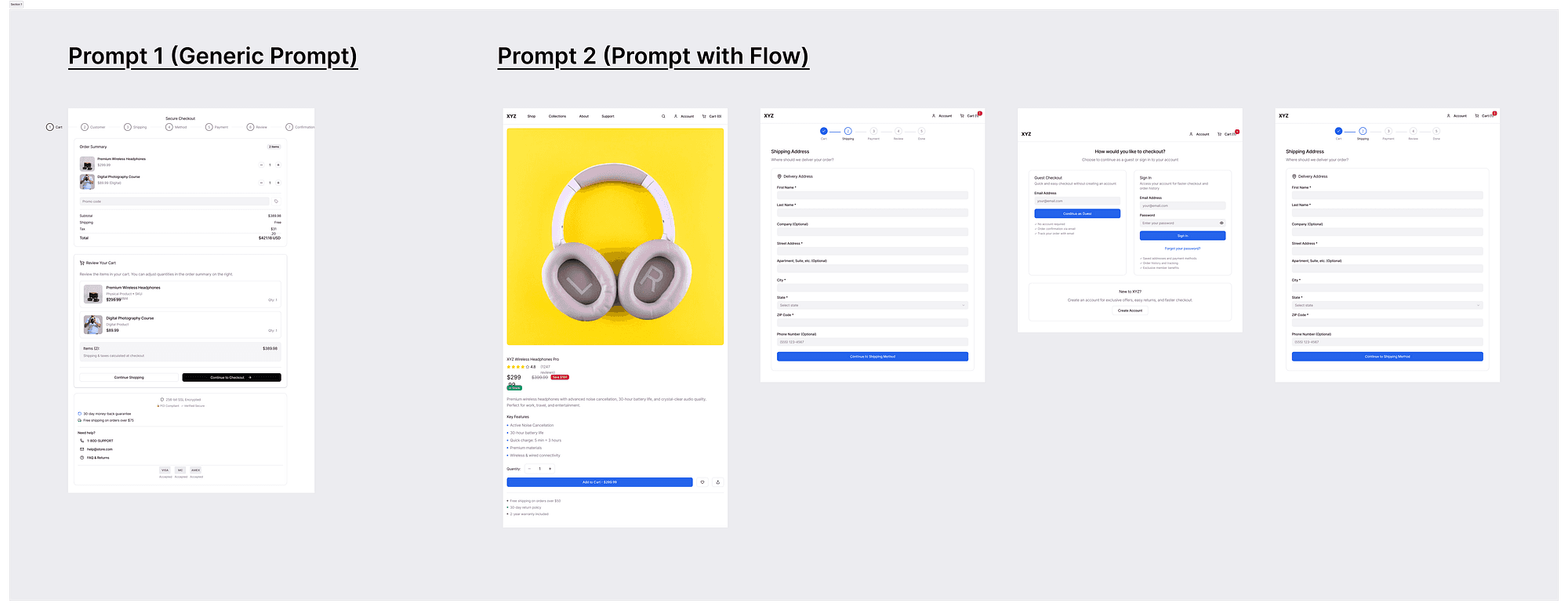
Task: Select the Support menu item
Action: [x=608, y=116]
